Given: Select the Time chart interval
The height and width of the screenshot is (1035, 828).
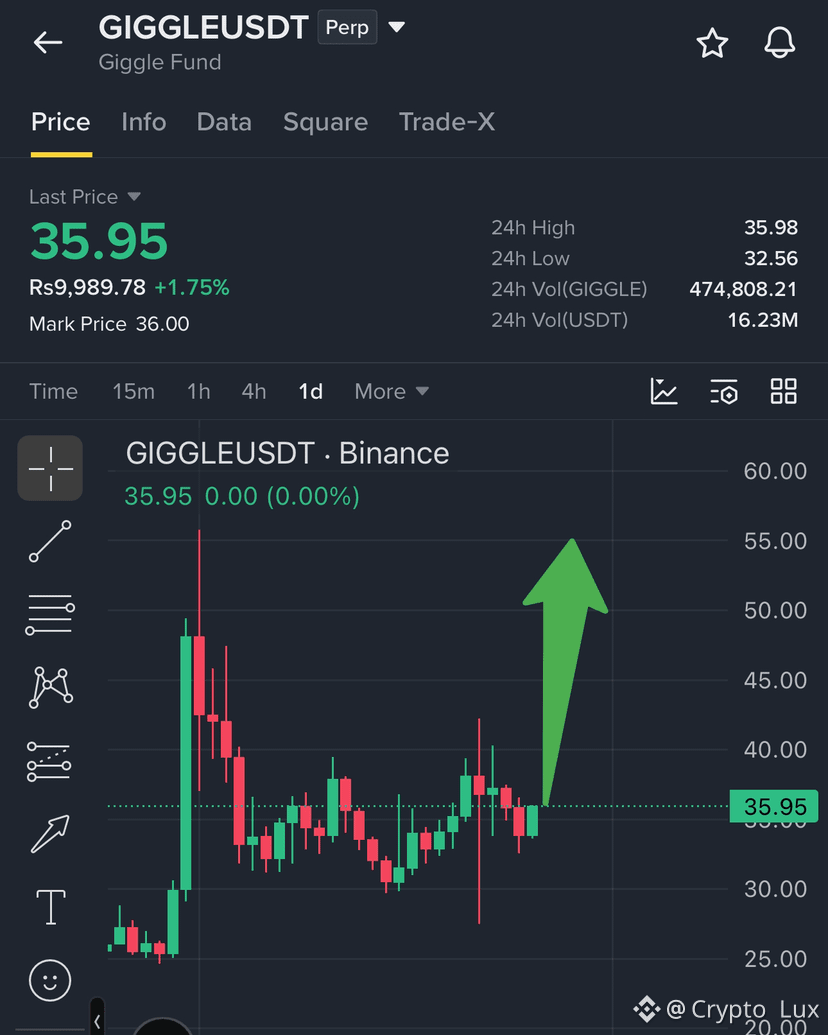Looking at the screenshot, I should coord(53,391).
